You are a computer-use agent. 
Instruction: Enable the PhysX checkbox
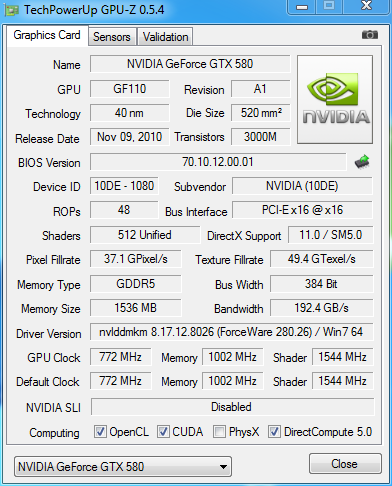[x=219, y=431]
